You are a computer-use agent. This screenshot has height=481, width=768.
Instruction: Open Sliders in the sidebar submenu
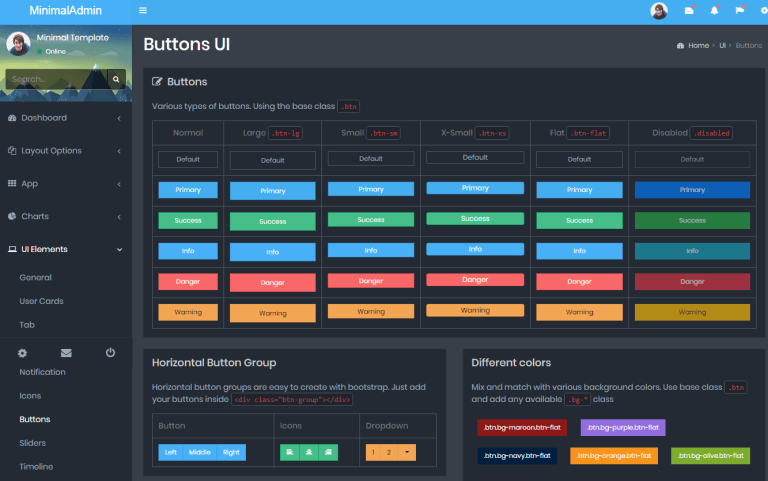click(33, 442)
